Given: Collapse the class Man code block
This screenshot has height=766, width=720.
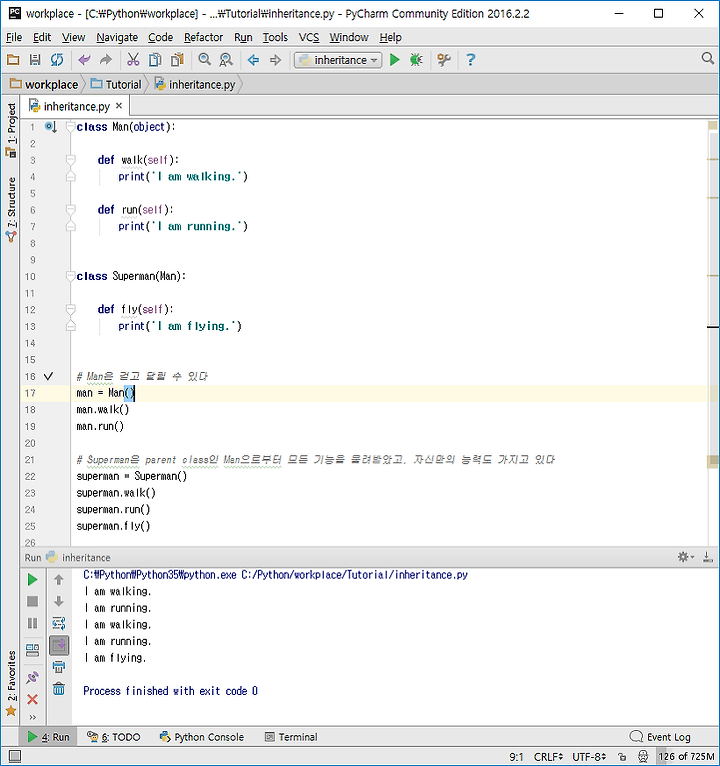Looking at the screenshot, I should point(70,127).
